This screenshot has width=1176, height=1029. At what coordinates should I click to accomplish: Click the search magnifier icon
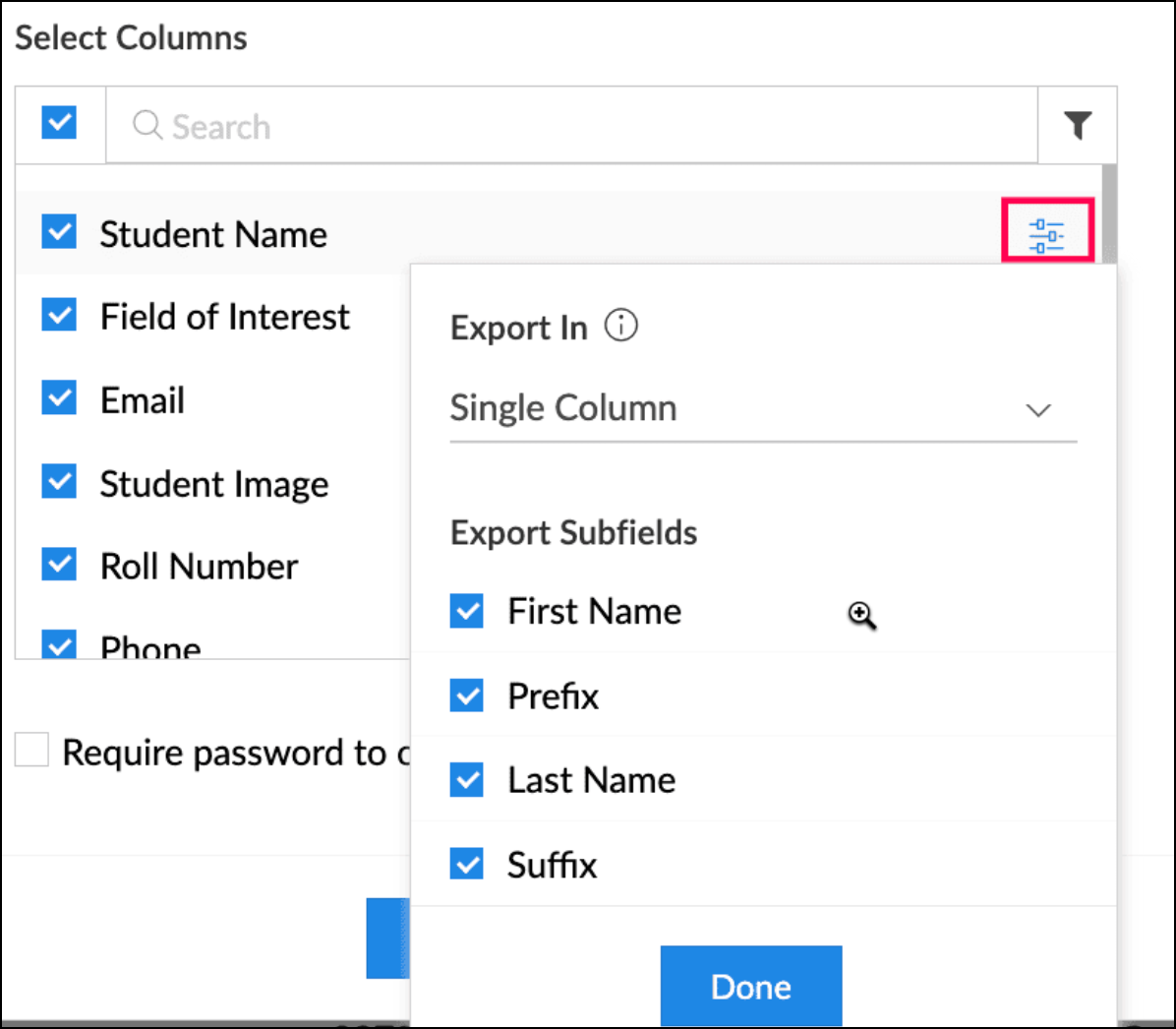click(x=147, y=125)
